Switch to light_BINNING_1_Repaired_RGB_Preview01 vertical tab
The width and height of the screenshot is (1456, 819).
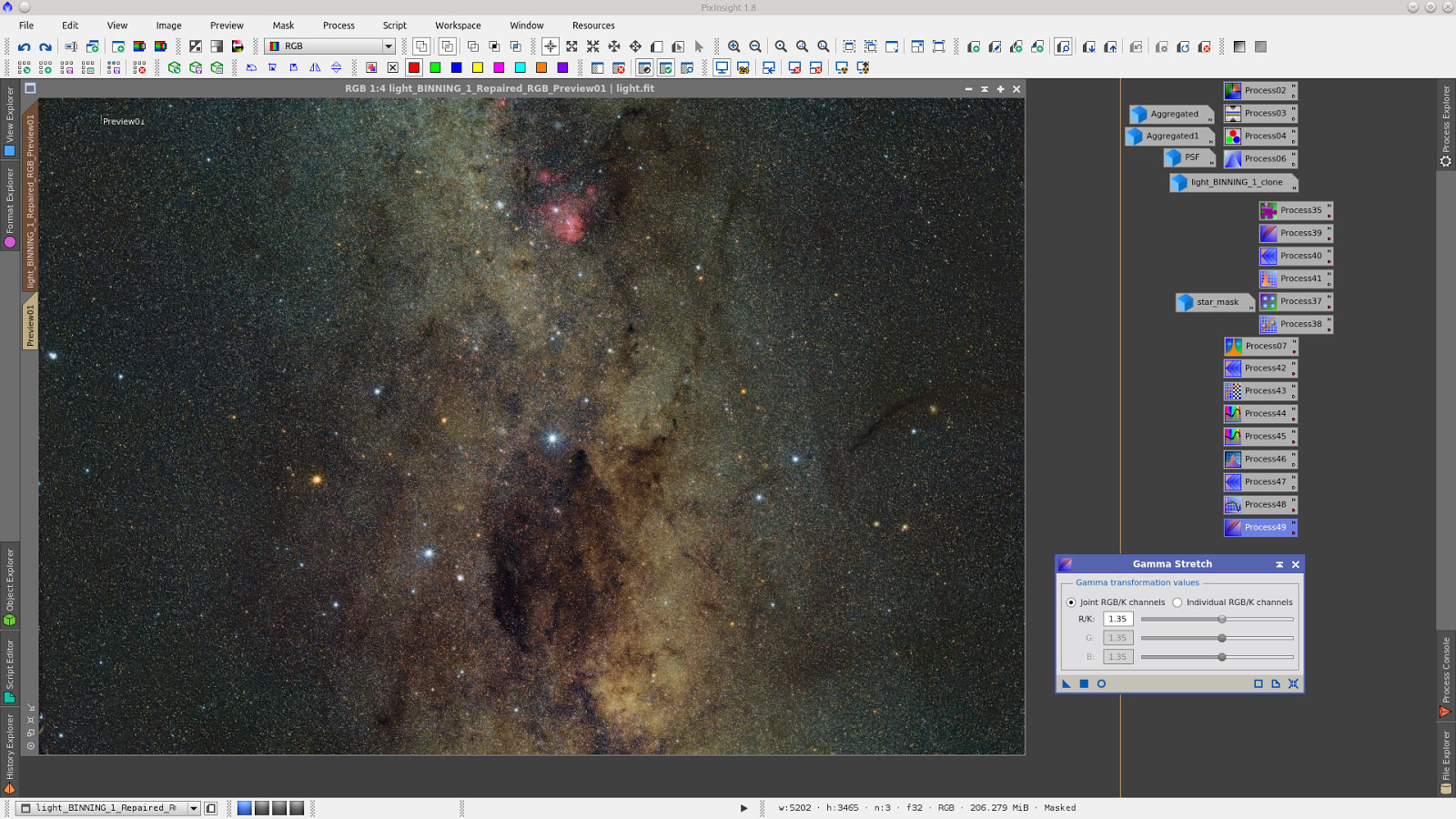30,197
